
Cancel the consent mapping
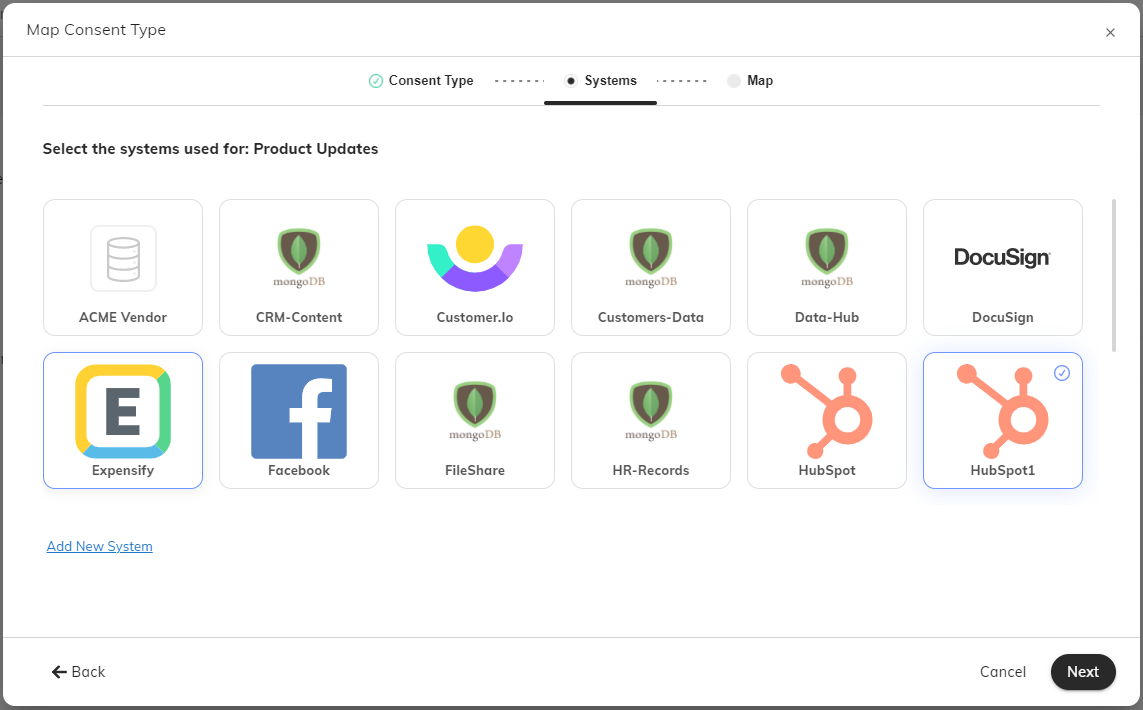(x=1002, y=672)
